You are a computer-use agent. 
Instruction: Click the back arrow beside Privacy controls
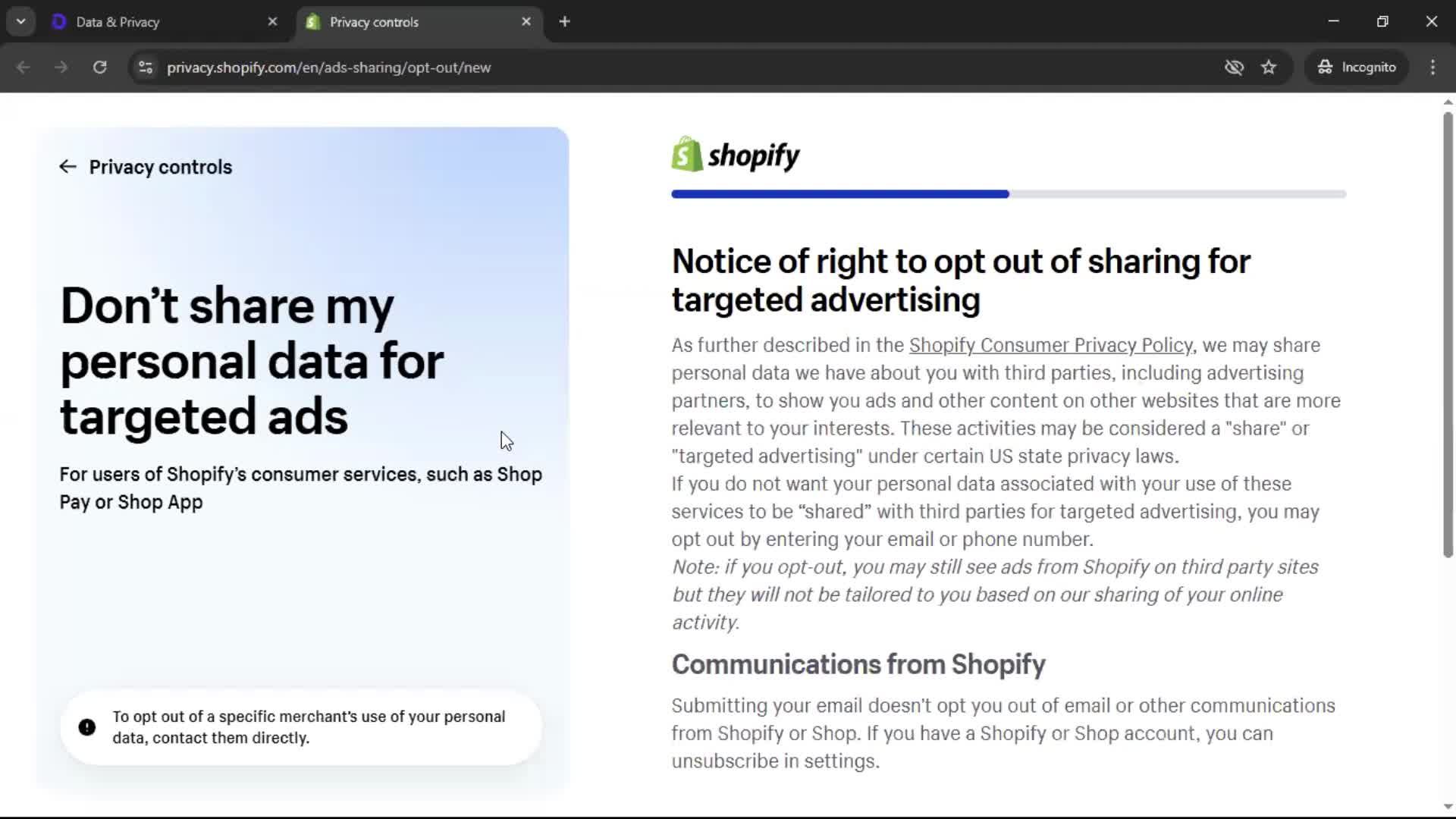tap(67, 167)
